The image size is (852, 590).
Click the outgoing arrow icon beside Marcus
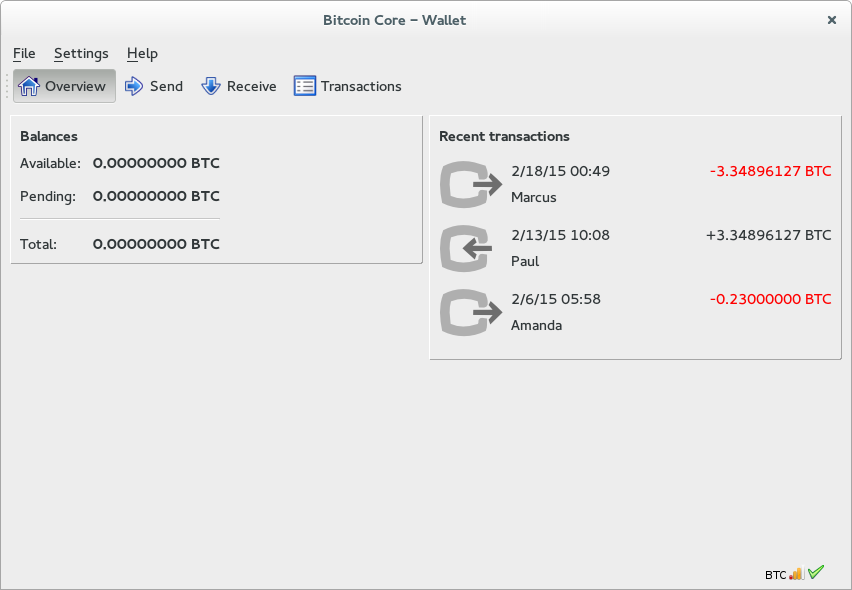469,184
